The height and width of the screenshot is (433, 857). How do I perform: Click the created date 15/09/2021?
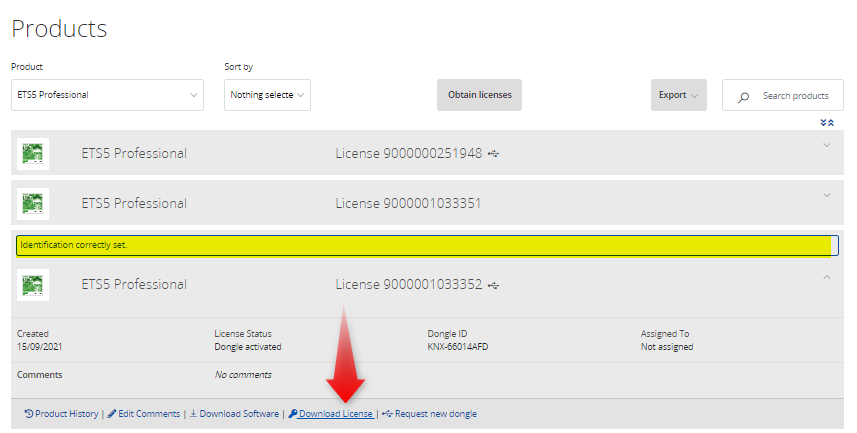click(x=39, y=347)
